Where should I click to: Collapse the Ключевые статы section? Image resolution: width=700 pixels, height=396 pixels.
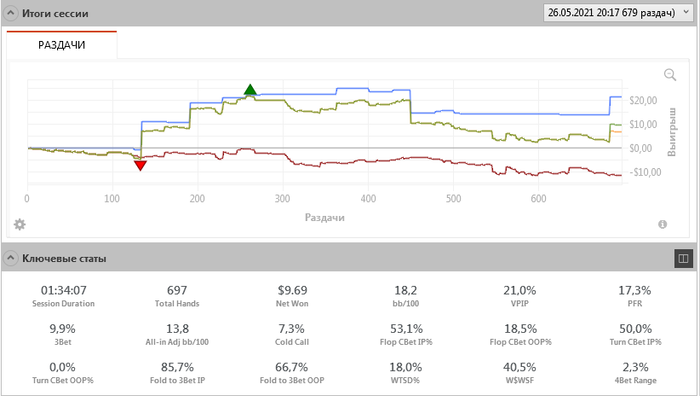(10, 258)
